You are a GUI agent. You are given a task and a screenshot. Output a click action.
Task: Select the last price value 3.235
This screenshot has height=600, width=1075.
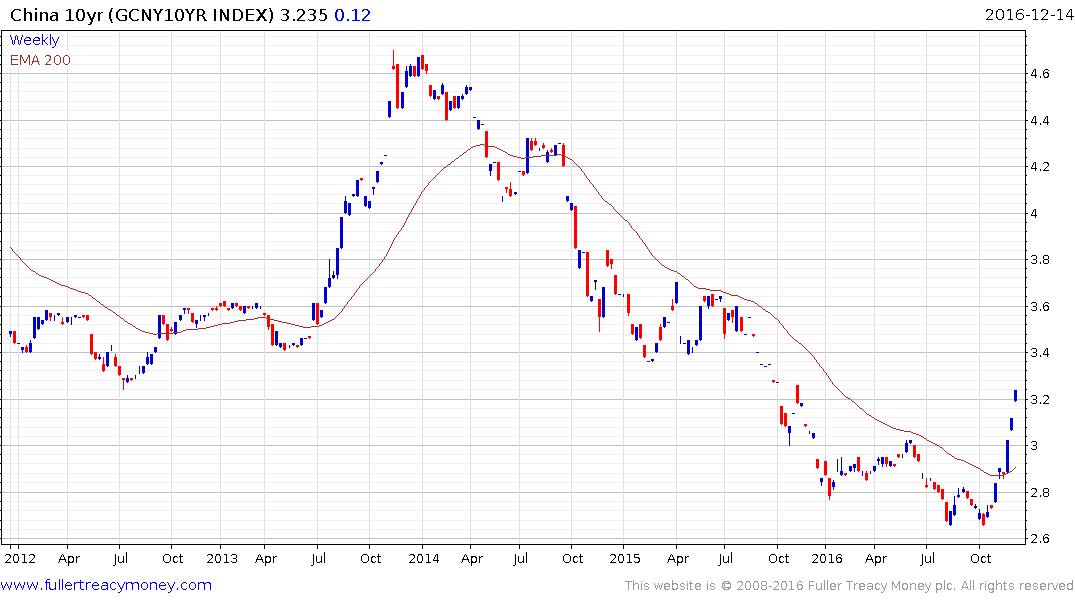point(304,15)
